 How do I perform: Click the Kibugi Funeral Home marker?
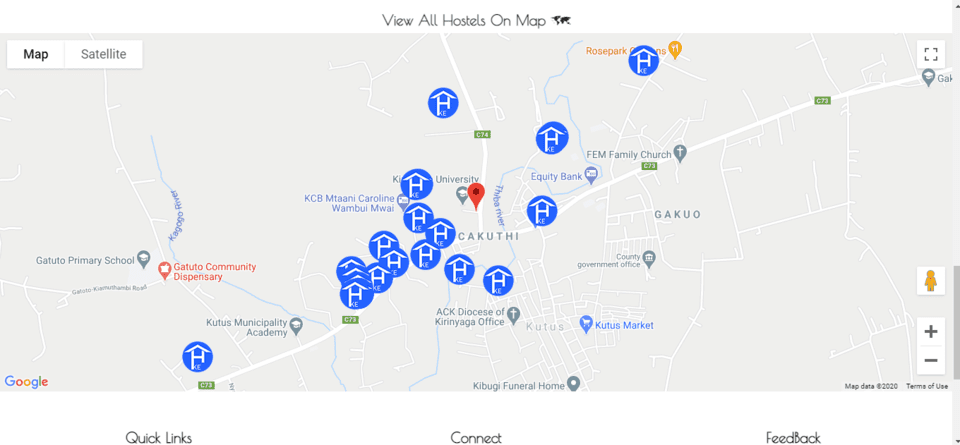coord(573,383)
